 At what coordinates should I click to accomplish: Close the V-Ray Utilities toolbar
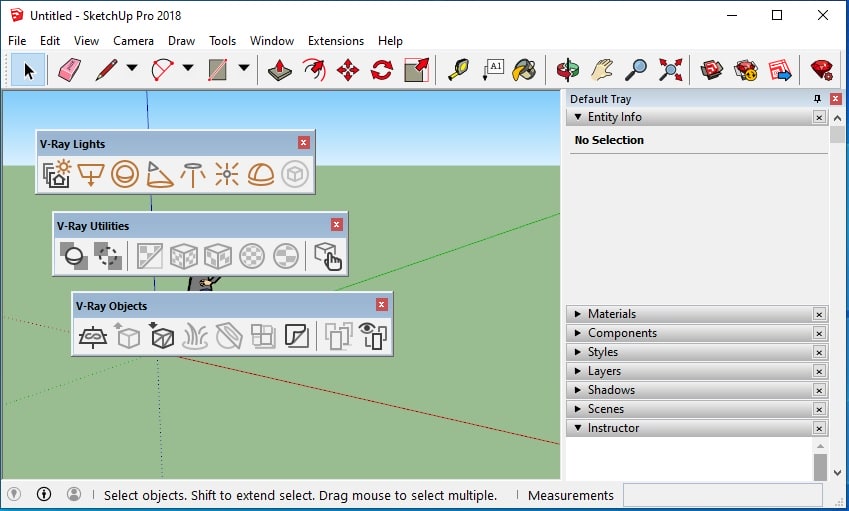[337, 224]
